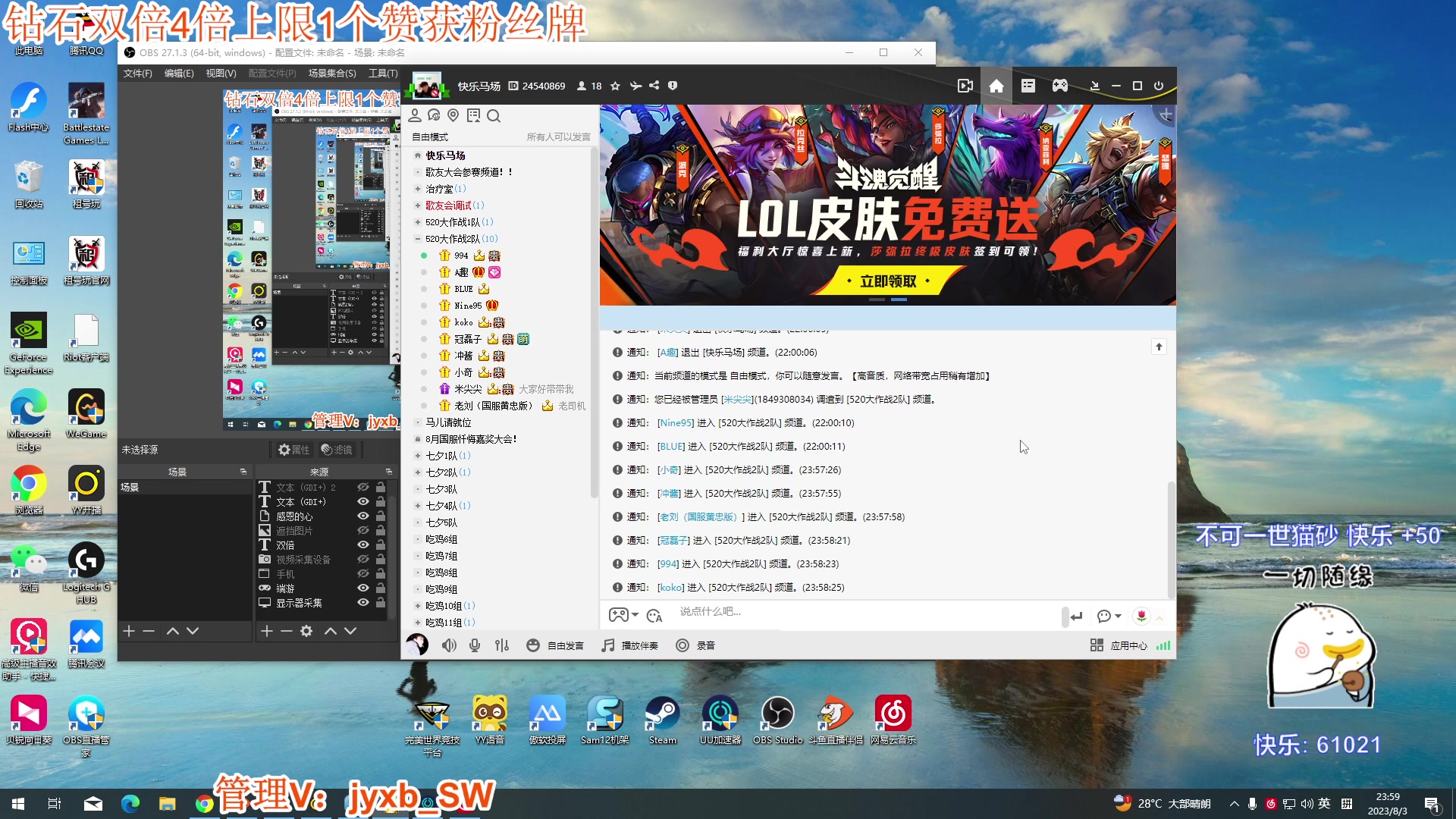This screenshot has width=1456, height=819.
Task: Open the OBS 文件(F) menu
Action: pyautogui.click(x=138, y=74)
